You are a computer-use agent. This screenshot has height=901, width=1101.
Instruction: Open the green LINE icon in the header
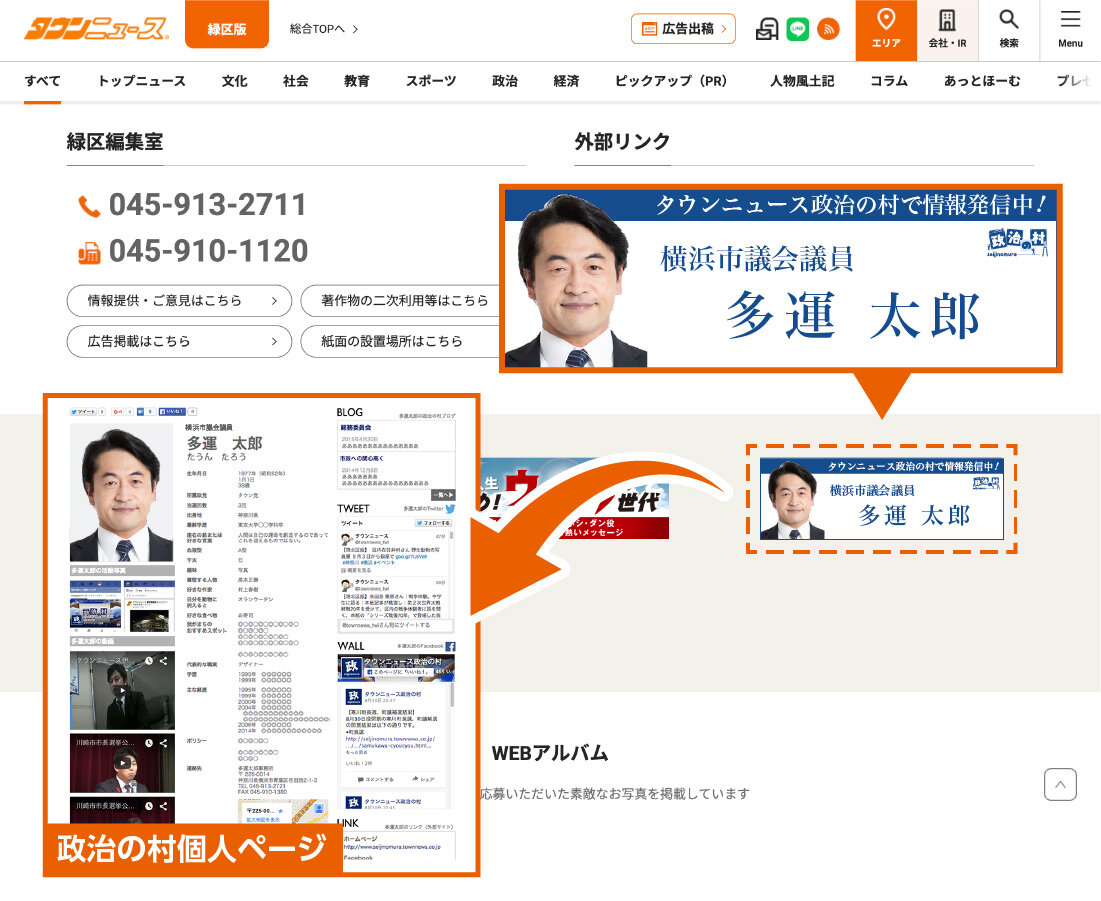click(x=796, y=29)
